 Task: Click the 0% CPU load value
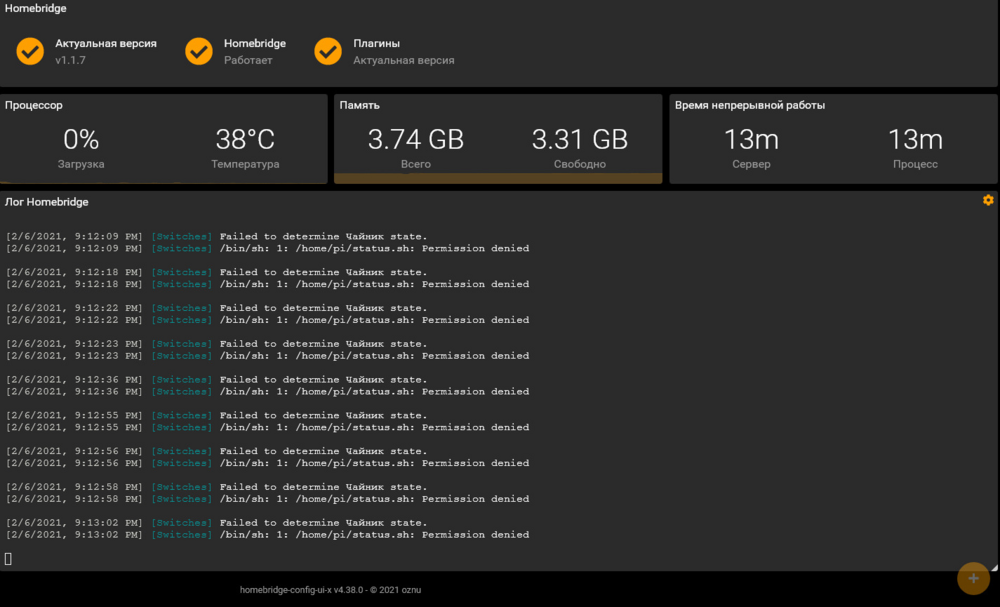click(81, 140)
